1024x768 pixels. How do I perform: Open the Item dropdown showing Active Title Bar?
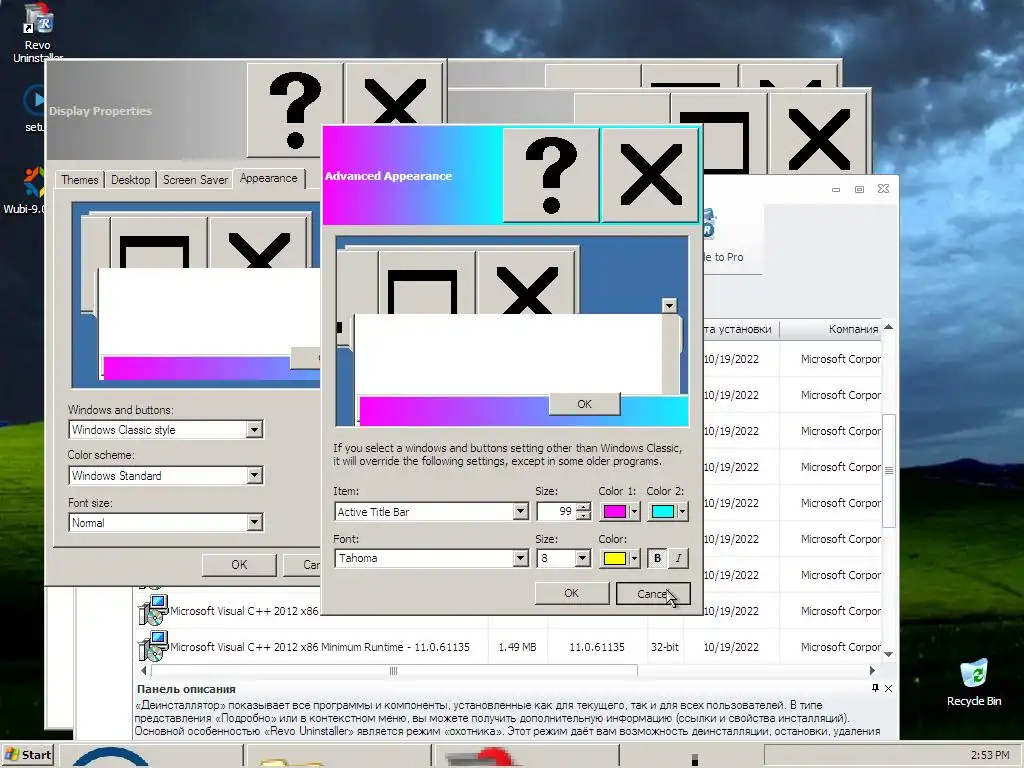tap(520, 511)
